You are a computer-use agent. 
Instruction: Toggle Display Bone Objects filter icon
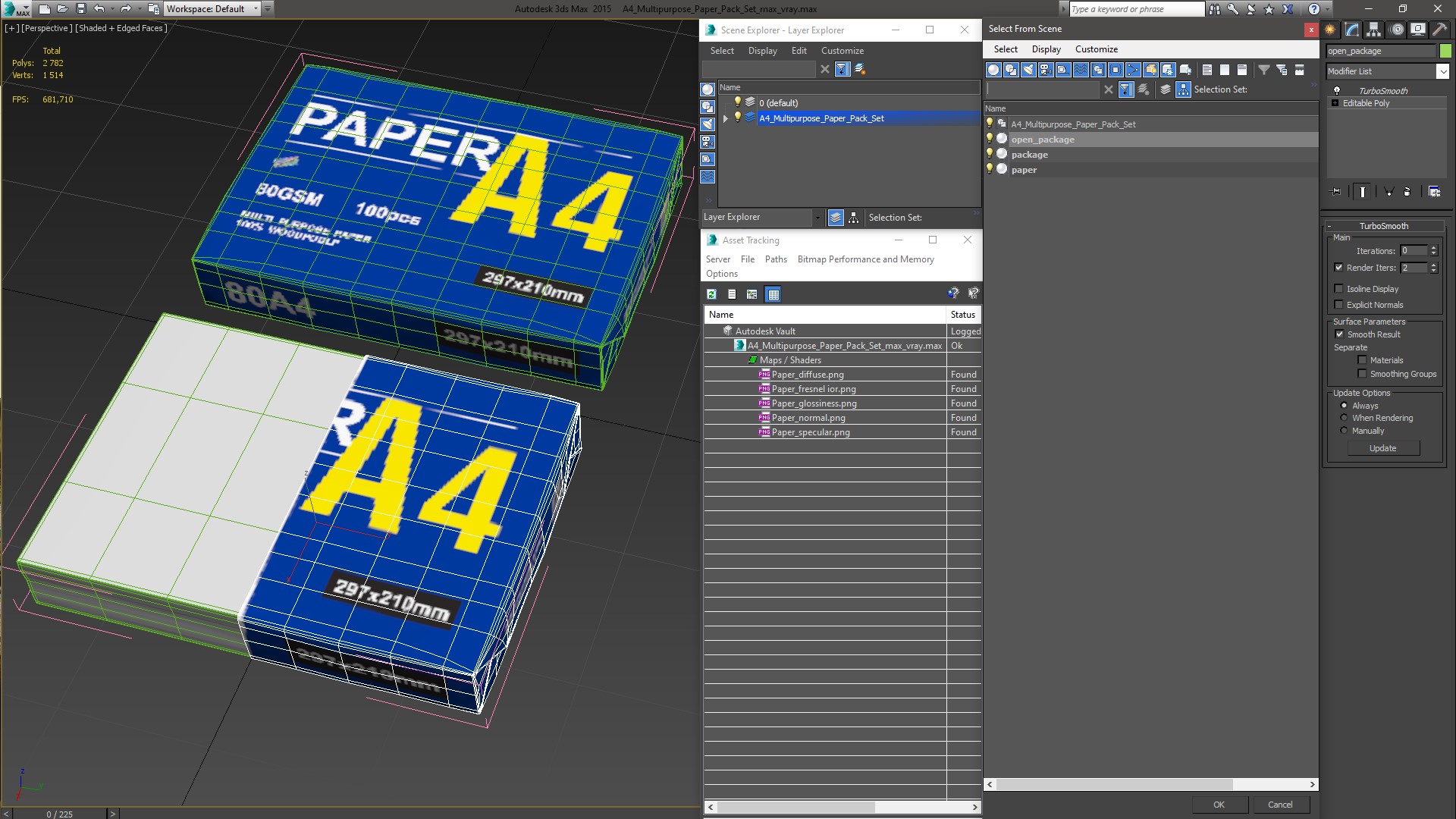pyautogui.click(x=1133, y=70)
